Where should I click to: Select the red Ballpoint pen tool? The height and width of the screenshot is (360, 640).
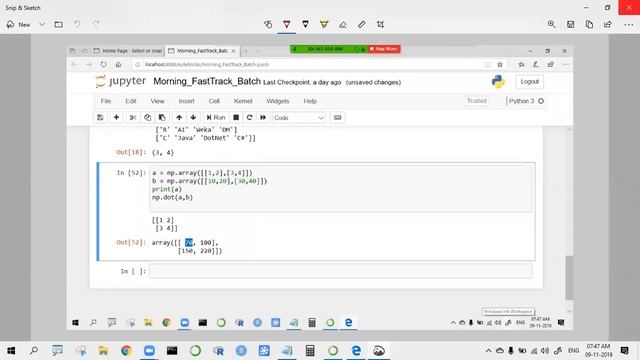pyautogui.click(x=287, y=24)
